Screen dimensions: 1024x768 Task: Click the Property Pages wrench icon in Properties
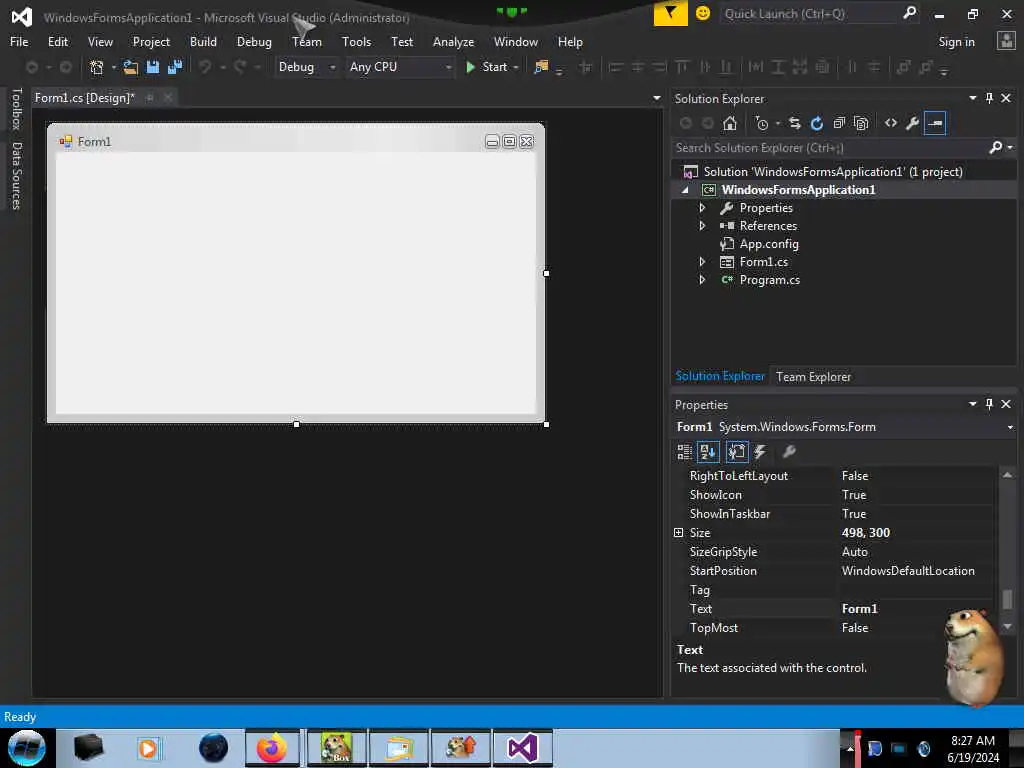point(789,452)
